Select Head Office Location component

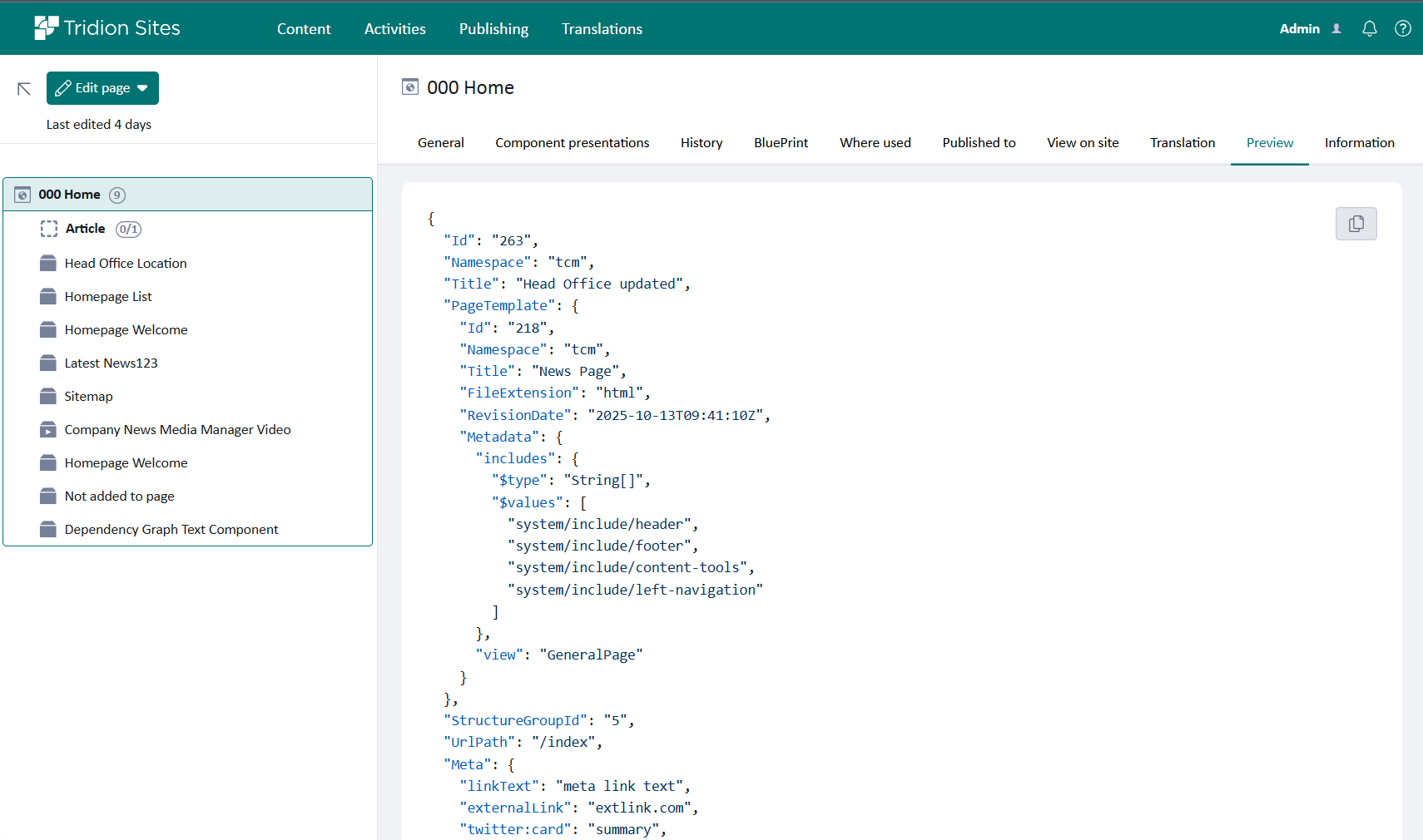coord(126,264)
